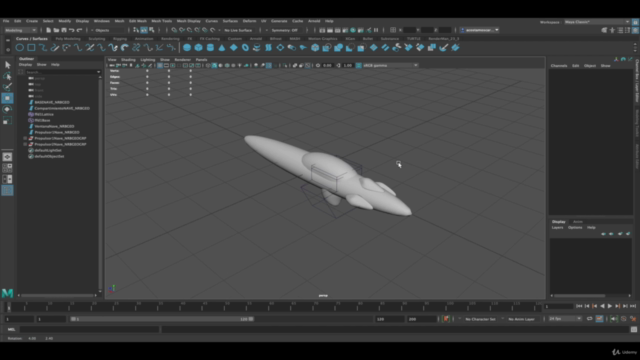Open the user account dropdown
This screenshot has width=640, height=360.
(x=480, y=30)
